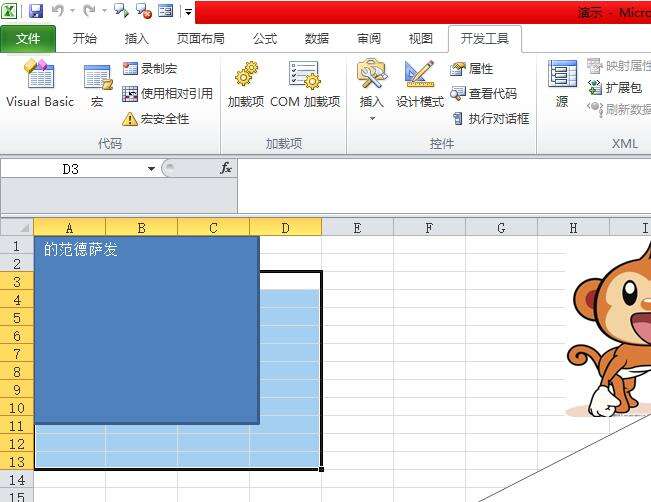Switch to the 数据 tab
The width and height of the screenshot is (651, 502).
[317, 39]
